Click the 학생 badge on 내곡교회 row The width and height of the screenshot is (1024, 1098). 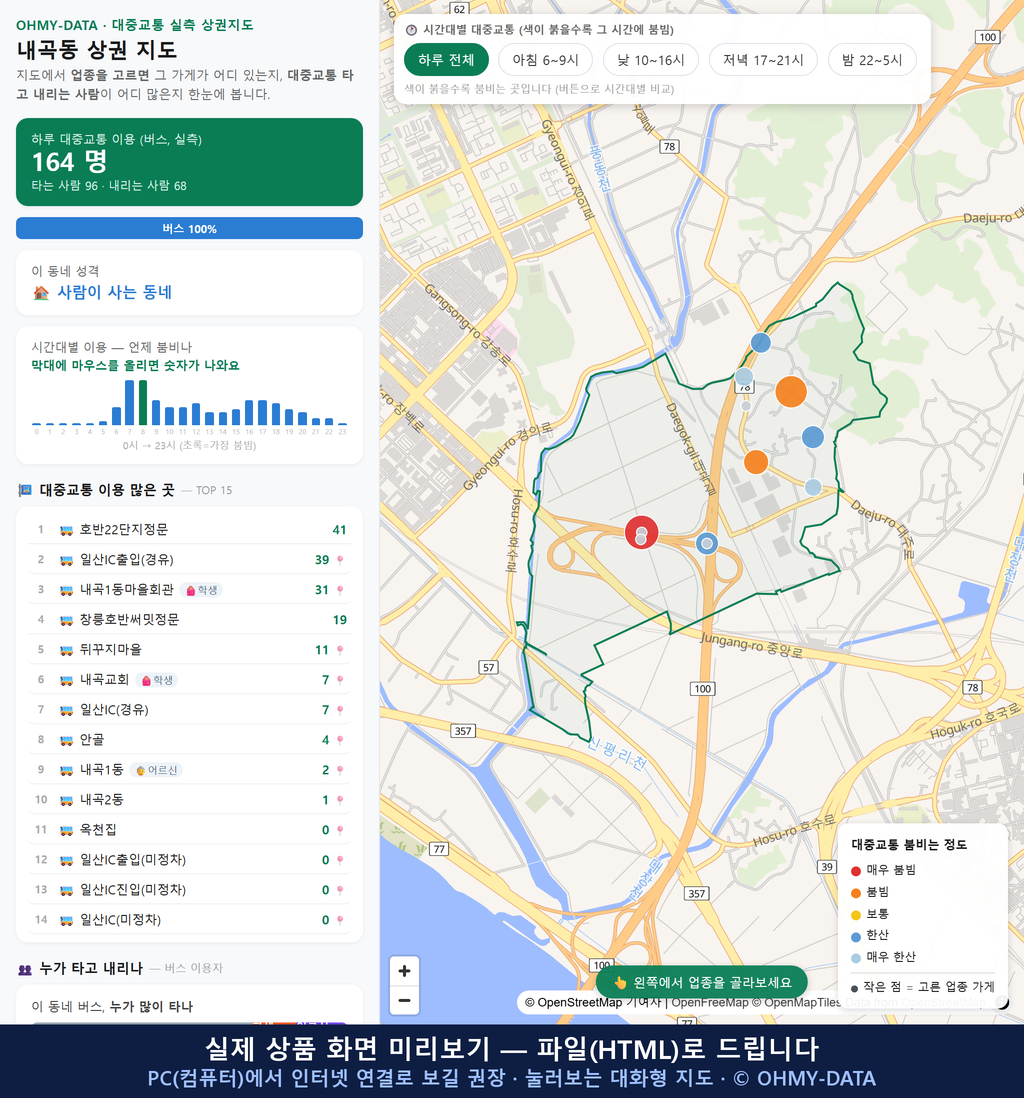[157, 680]
